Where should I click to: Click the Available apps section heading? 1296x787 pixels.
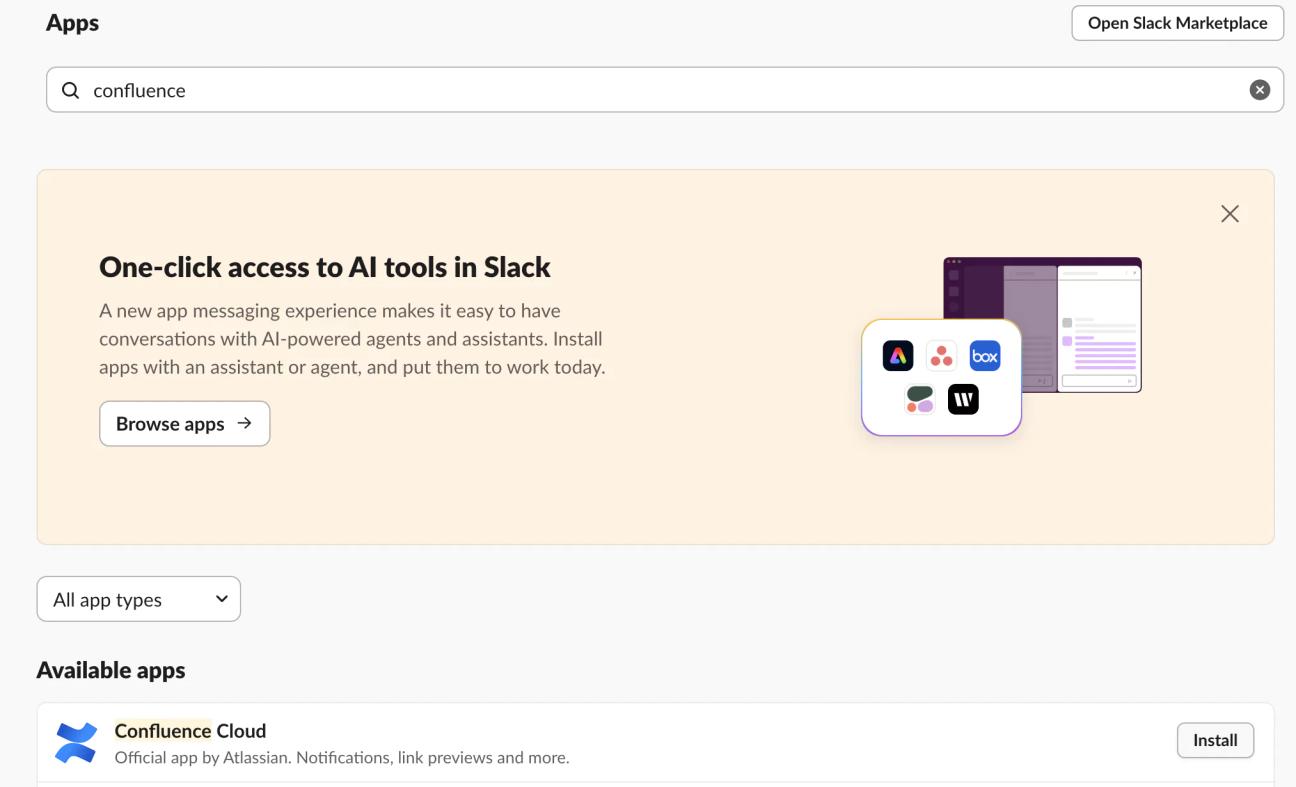pyautogui.click(x=111, y=670)
